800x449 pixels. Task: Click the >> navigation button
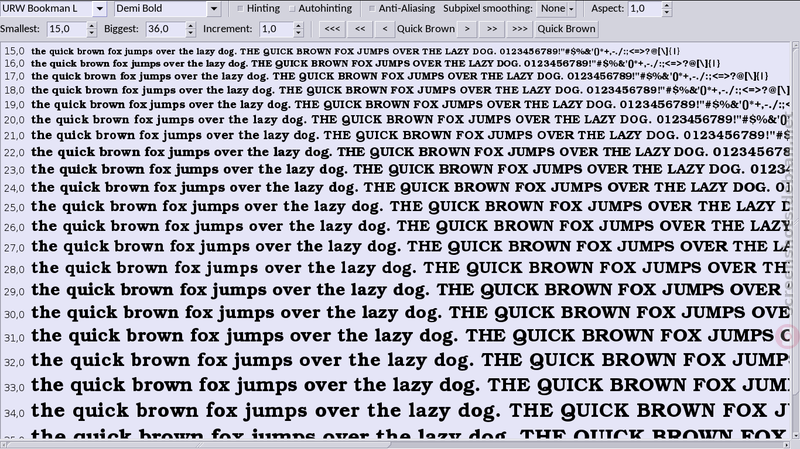492,29
